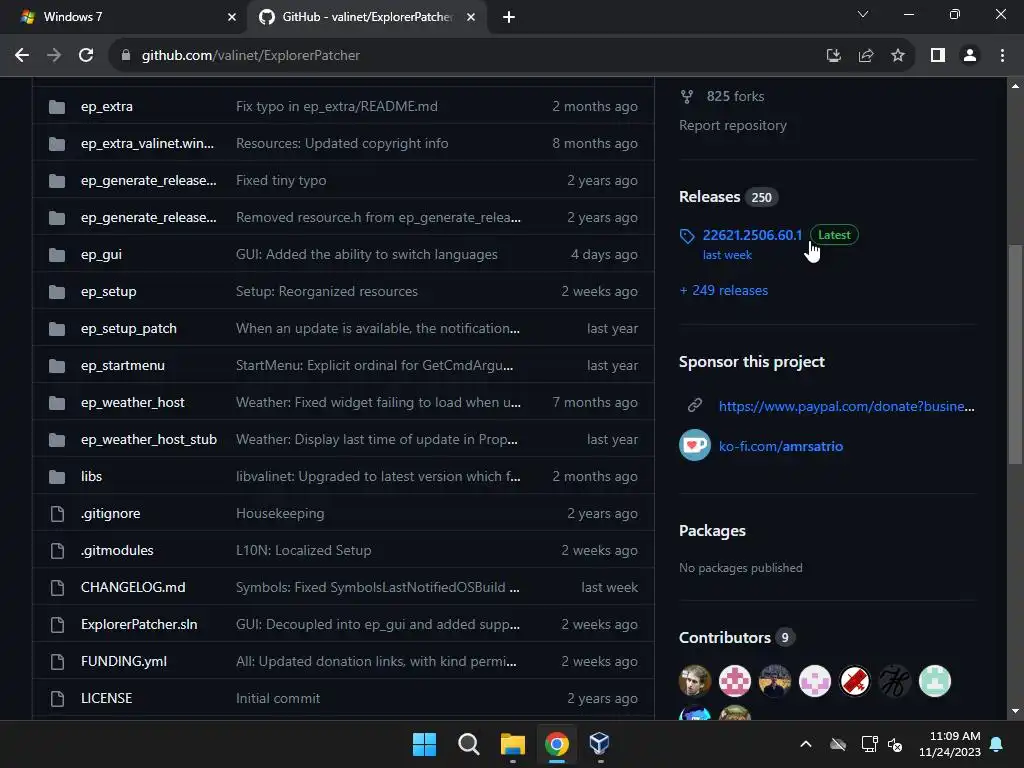Open File Explorer from taskbar
This screenshot has width=1024, height=768.
513,744
